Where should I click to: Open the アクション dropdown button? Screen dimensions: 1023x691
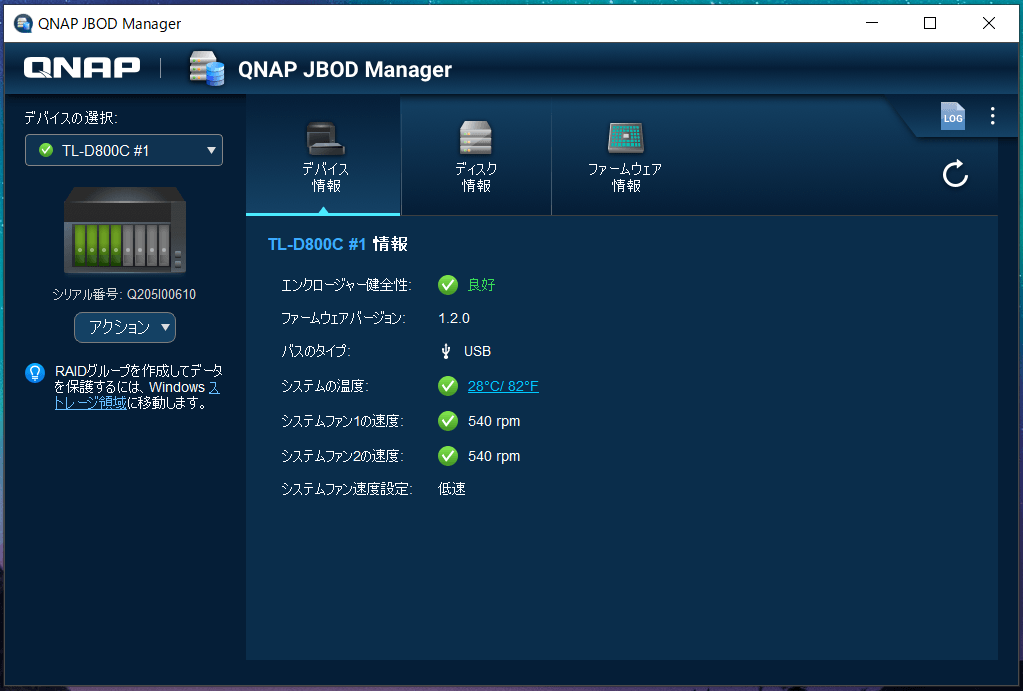click(125, 327)
